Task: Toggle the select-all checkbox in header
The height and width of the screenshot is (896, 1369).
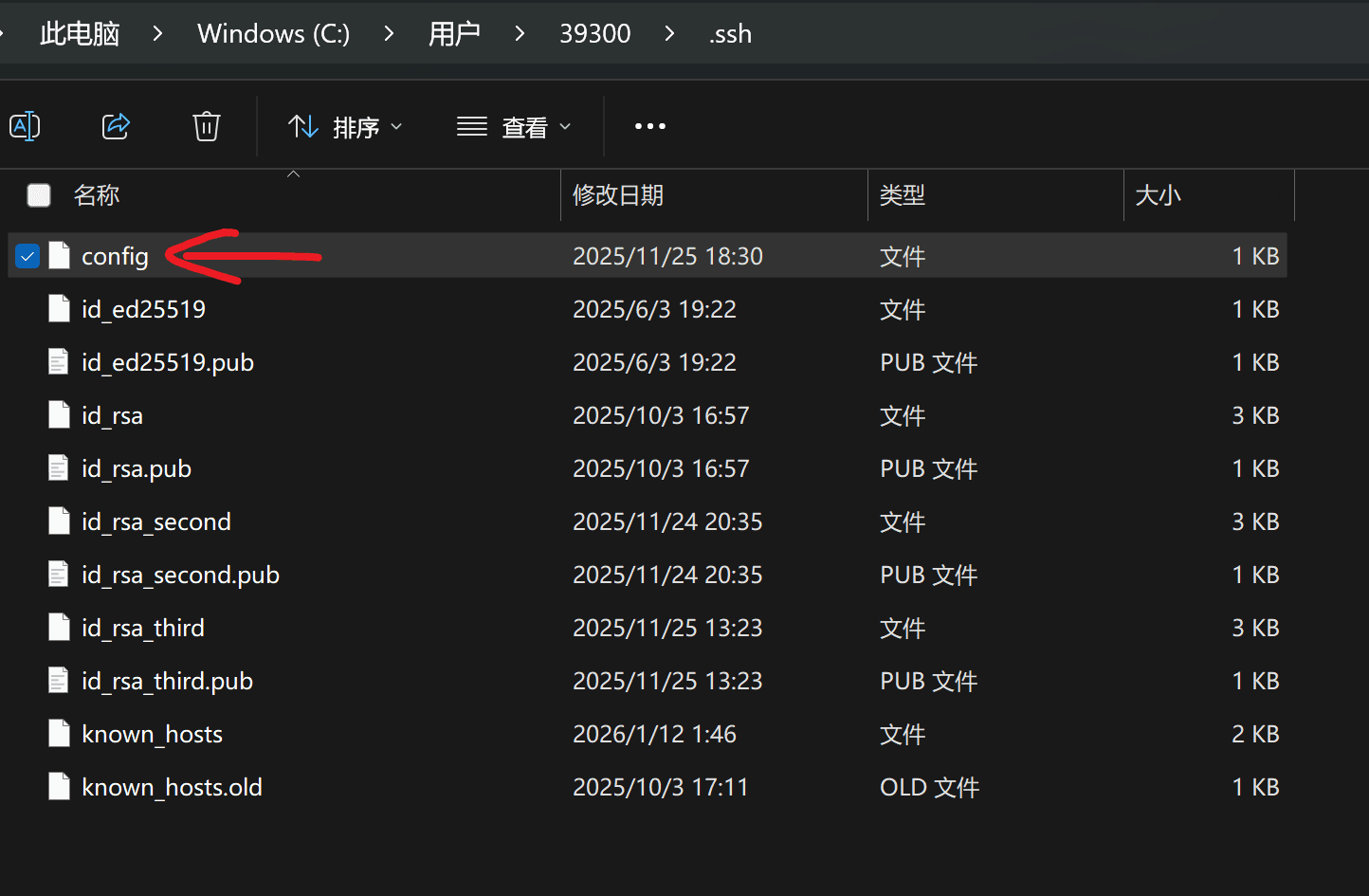Action: 39,195
